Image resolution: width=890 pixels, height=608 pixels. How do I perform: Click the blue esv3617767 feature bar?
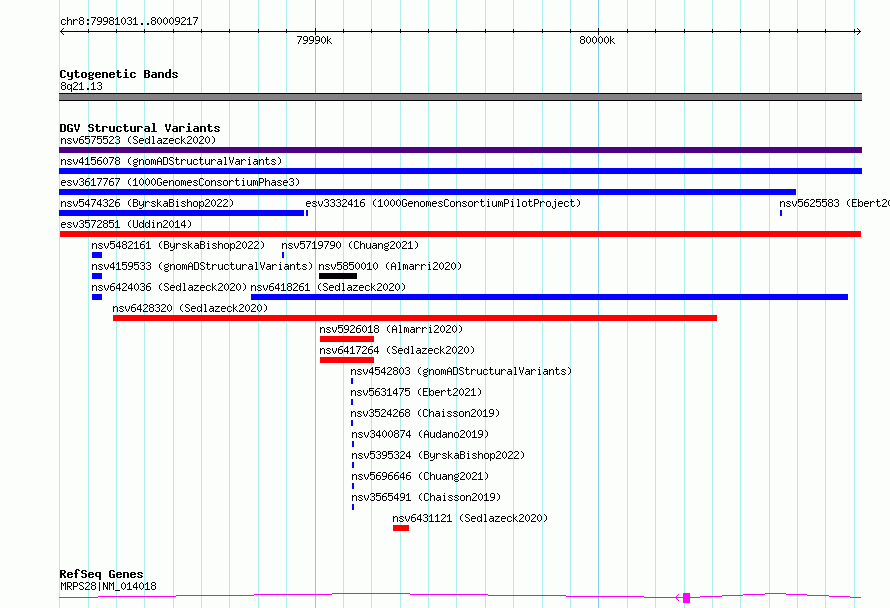pos(427,192)
